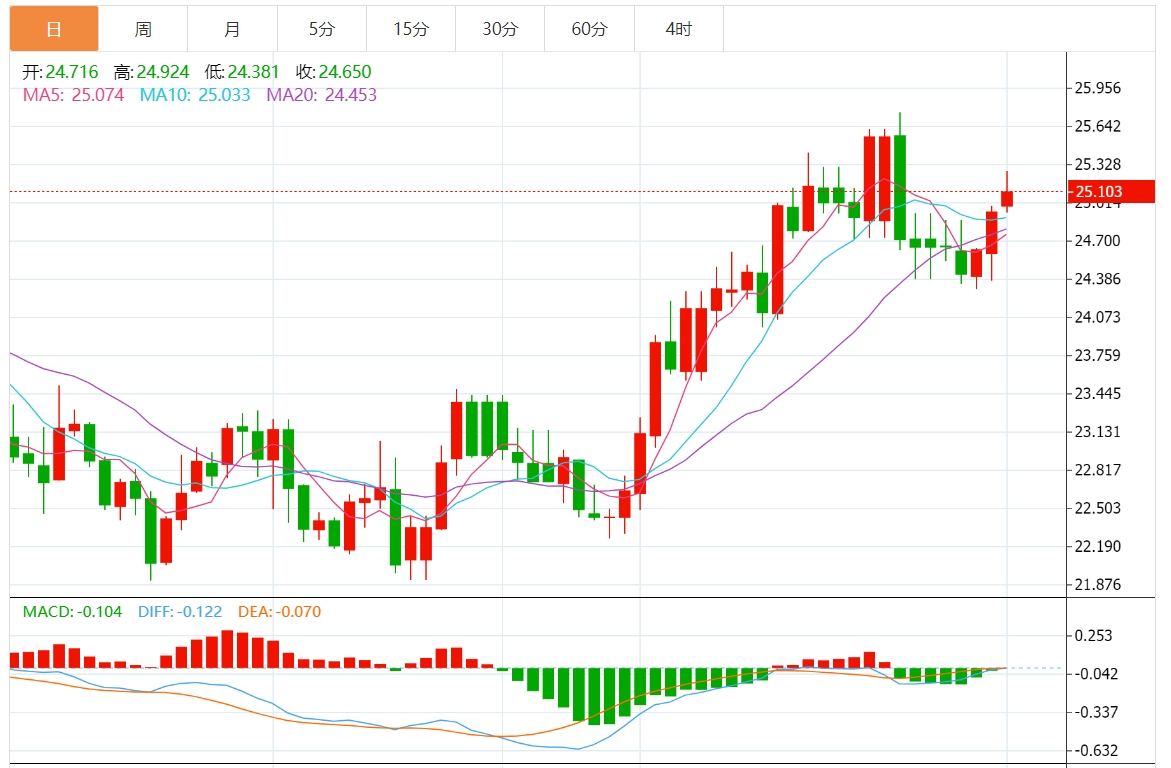Viewport: 1171px width, 768px height.
Task: Click the 22.190 price axis label
Action: point(1097,546)
